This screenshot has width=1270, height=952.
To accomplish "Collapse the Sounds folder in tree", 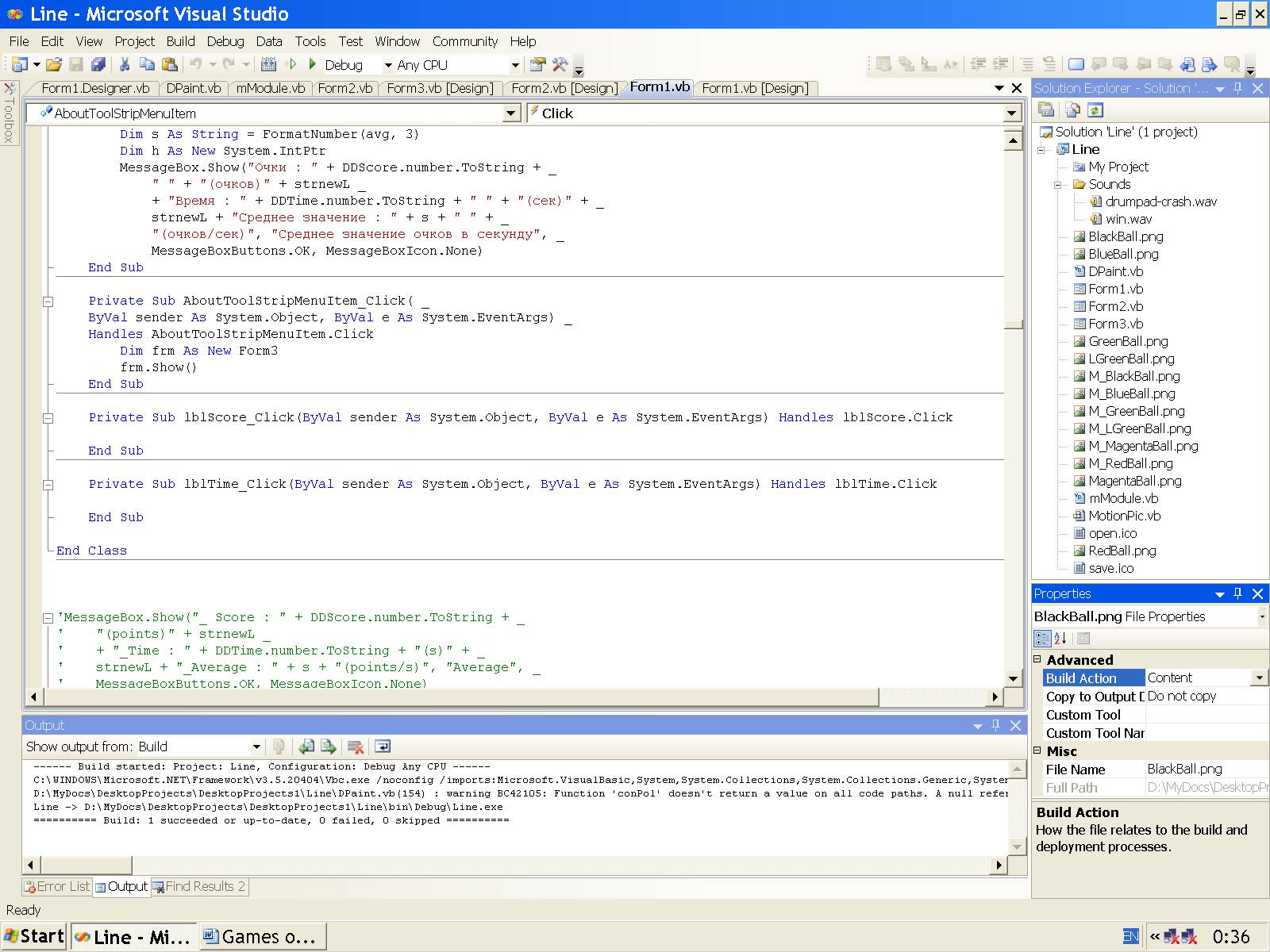I will pyautogui.click(x=1057, y=185).
